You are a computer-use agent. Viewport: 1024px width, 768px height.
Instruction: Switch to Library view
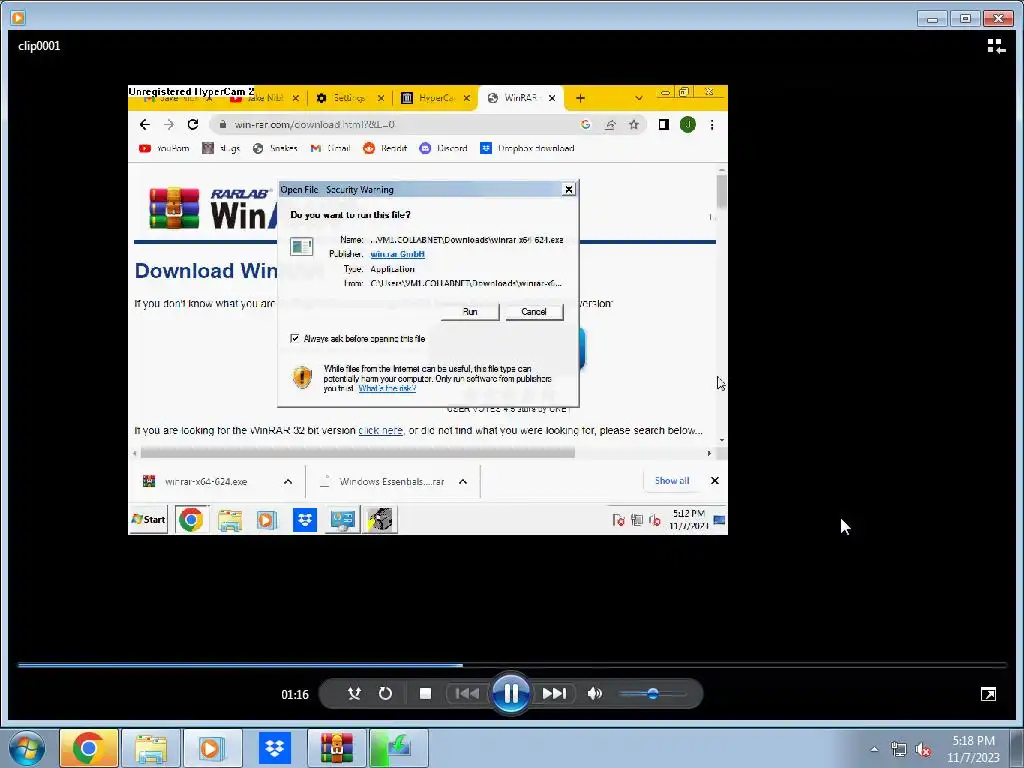coord(996,46)
